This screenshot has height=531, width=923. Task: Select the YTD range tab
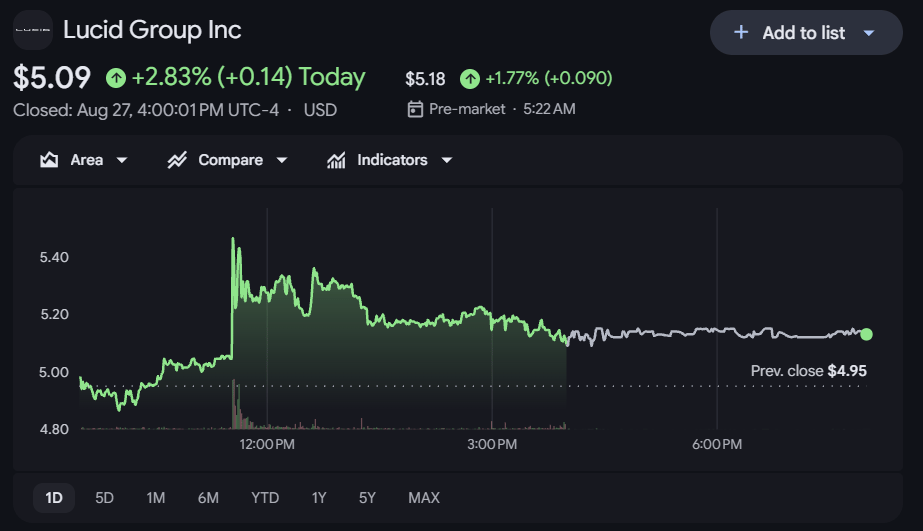265,498
